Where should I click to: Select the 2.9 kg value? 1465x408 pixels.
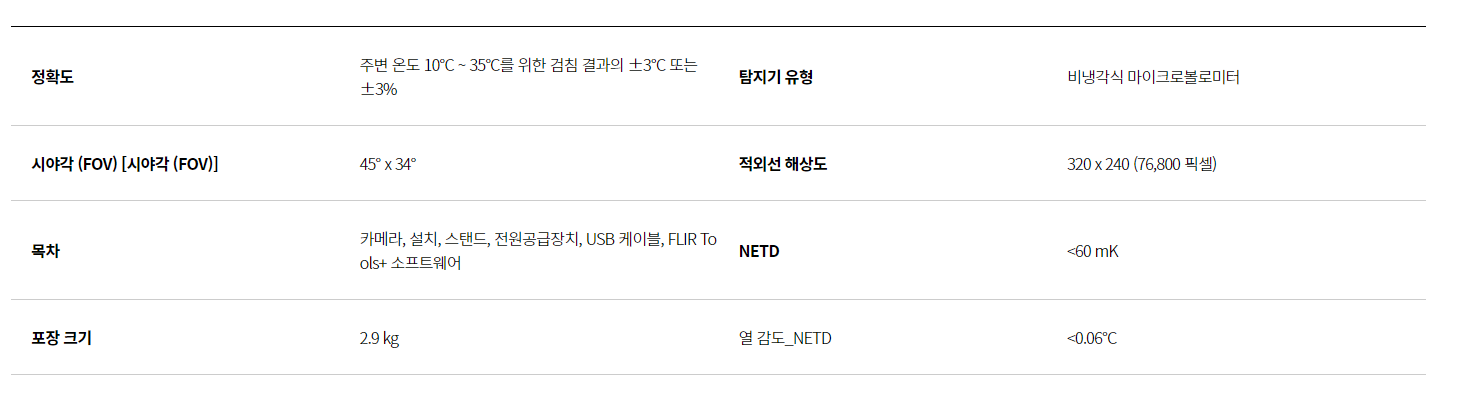379,338
